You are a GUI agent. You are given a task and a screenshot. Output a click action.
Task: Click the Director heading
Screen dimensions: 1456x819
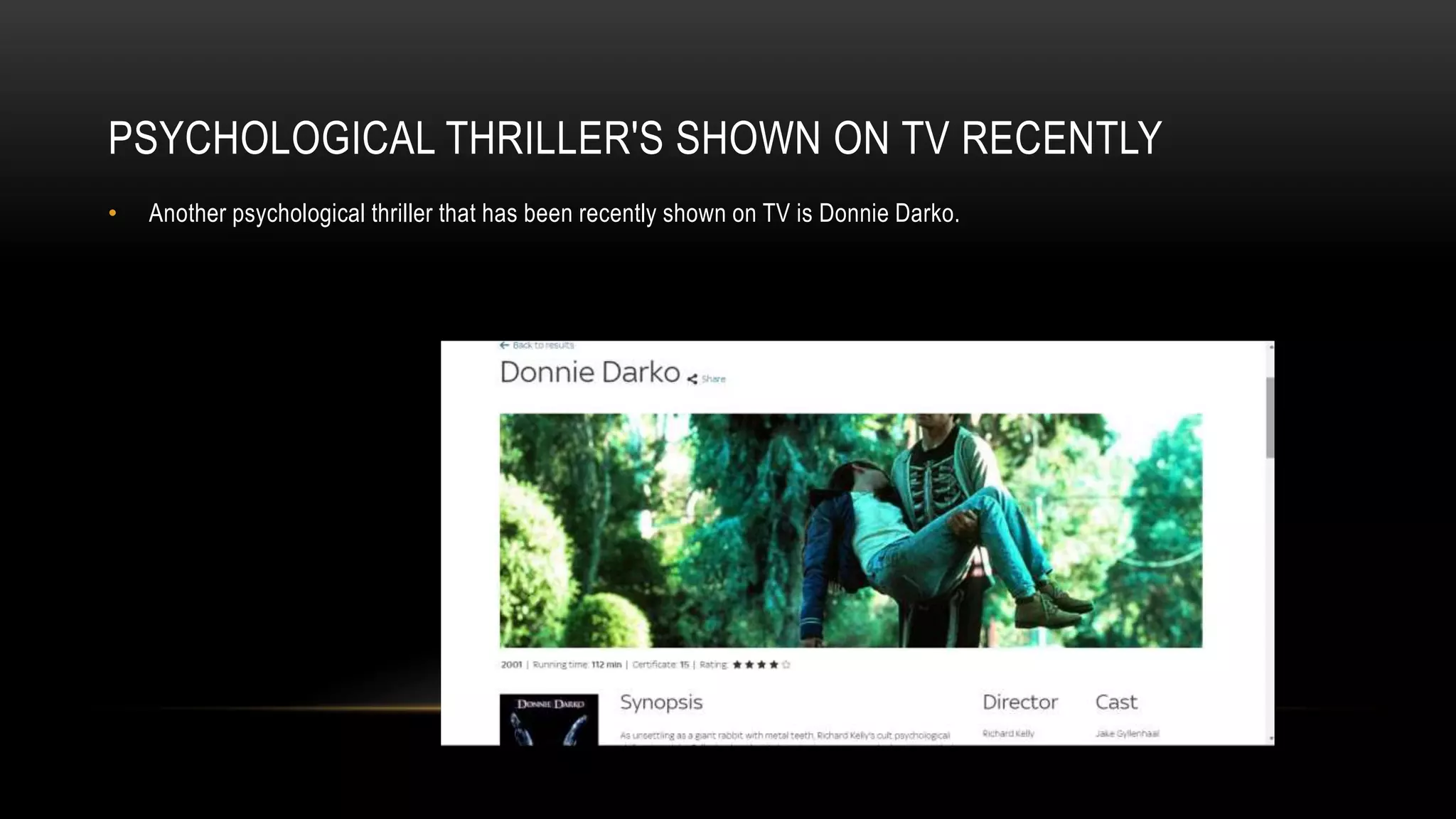tap(1020, 702)
